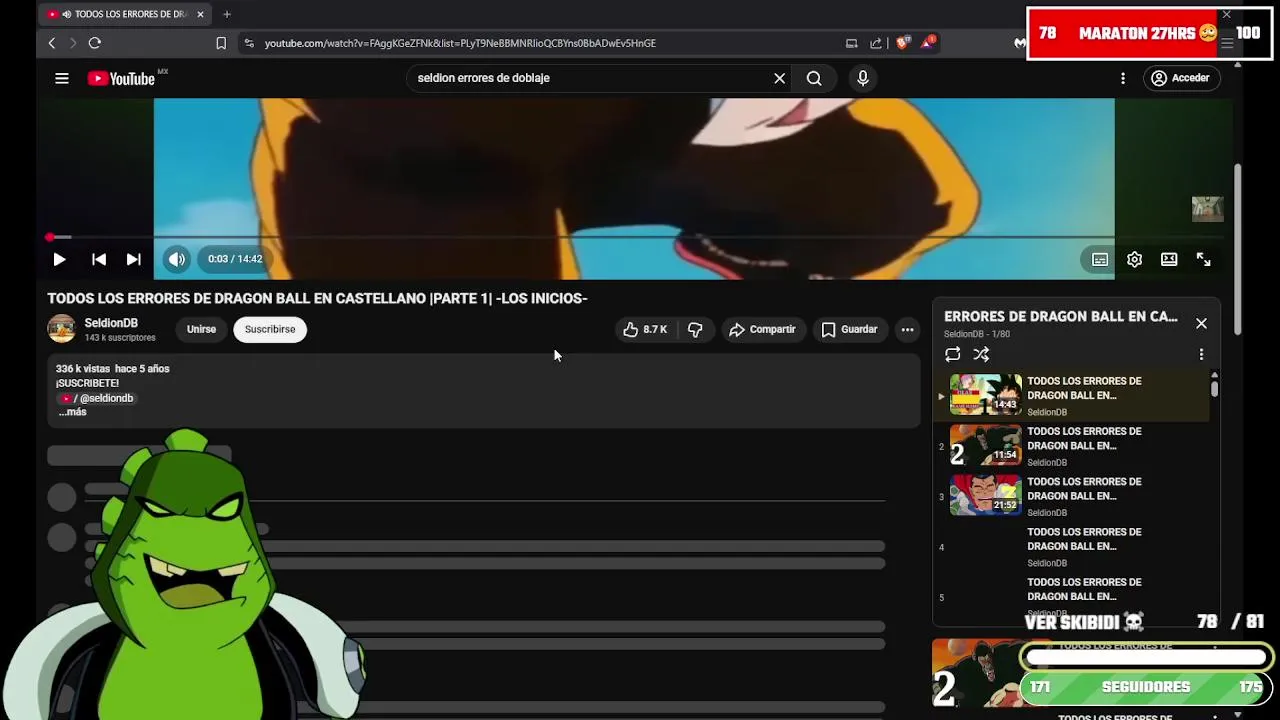Close the playlist panel
Screen dimensions: 1280x720
(x=1201, y=323)
